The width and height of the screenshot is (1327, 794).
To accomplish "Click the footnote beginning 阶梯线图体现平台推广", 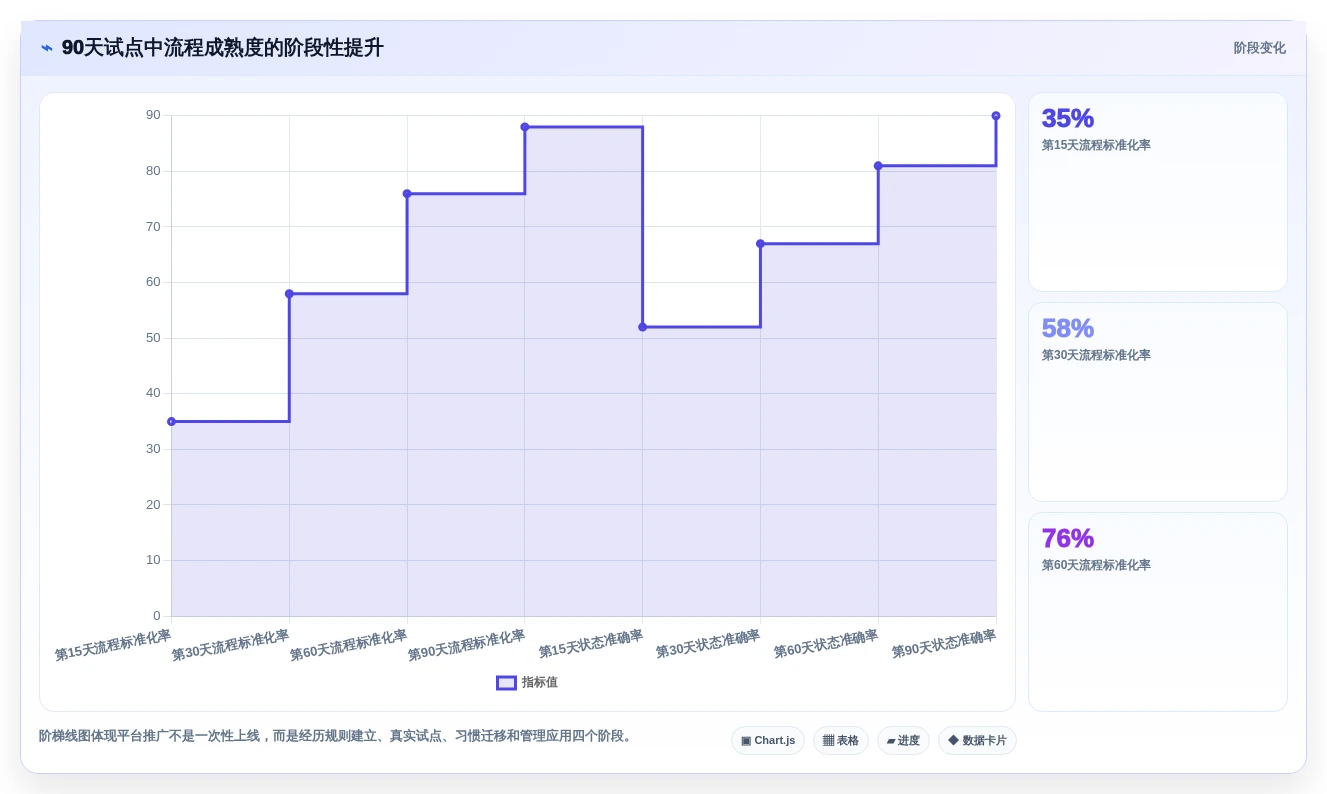I will click(338, 736).
